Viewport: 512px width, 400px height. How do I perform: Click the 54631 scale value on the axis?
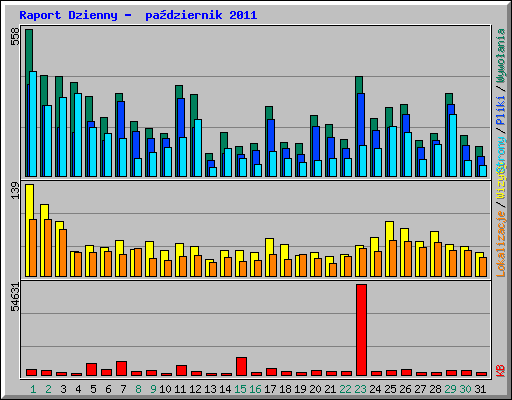15,297
